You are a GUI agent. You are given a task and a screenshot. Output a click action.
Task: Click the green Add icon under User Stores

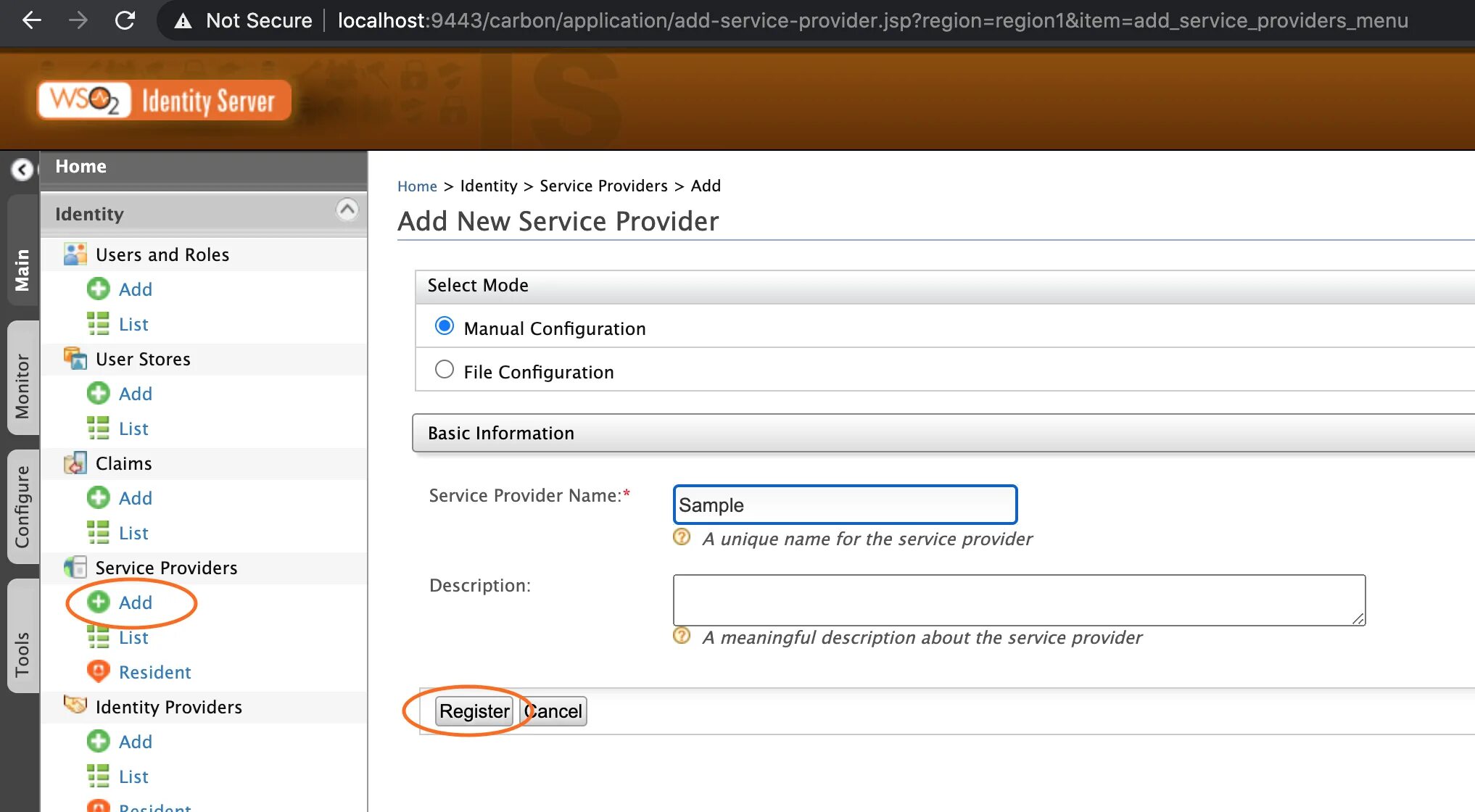click(x=98, y=394)
